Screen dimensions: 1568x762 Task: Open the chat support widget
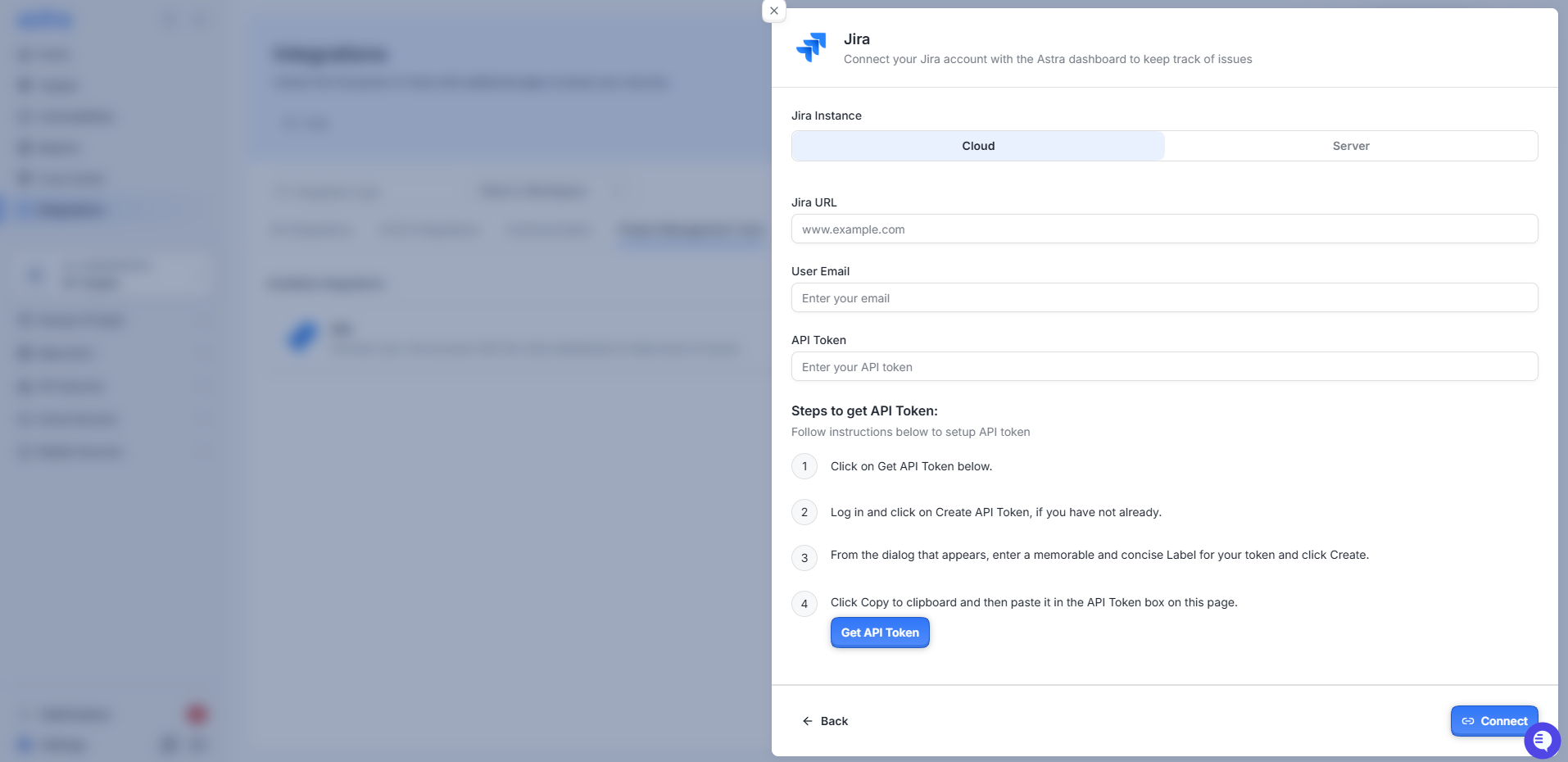click(1542, 741)
